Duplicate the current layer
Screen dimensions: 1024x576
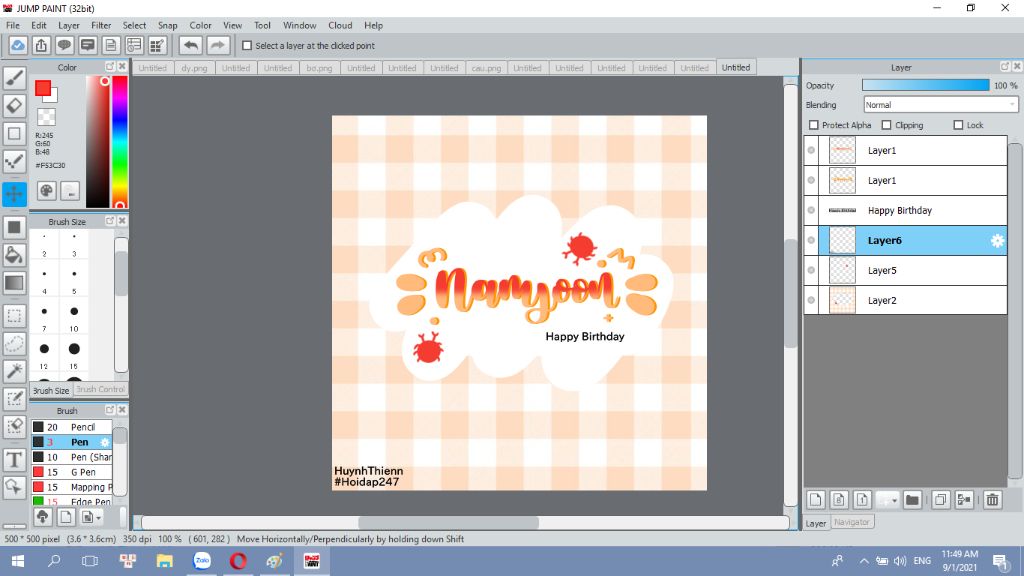point(940,500)
